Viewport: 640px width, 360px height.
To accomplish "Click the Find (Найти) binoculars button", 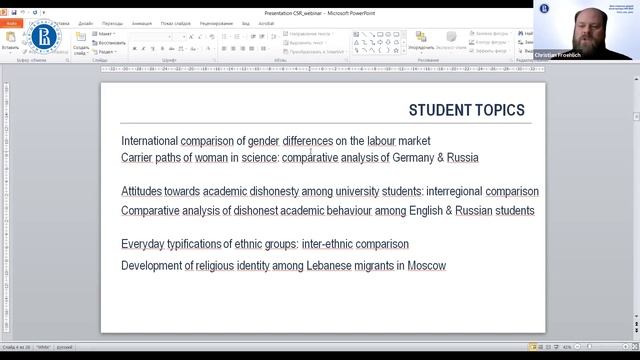I will pos(525,33).
